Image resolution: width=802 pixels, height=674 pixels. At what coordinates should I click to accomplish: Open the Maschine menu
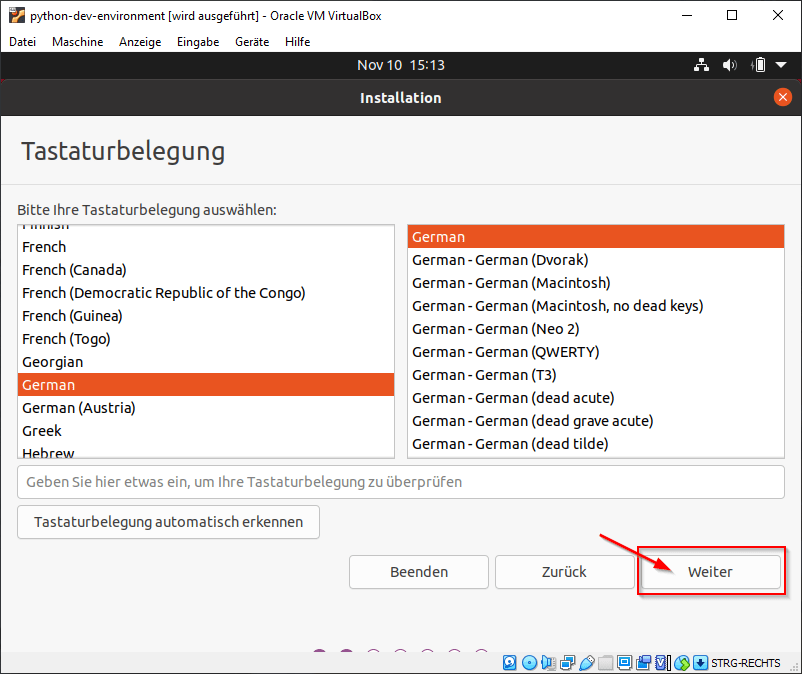tap(77, 42)
